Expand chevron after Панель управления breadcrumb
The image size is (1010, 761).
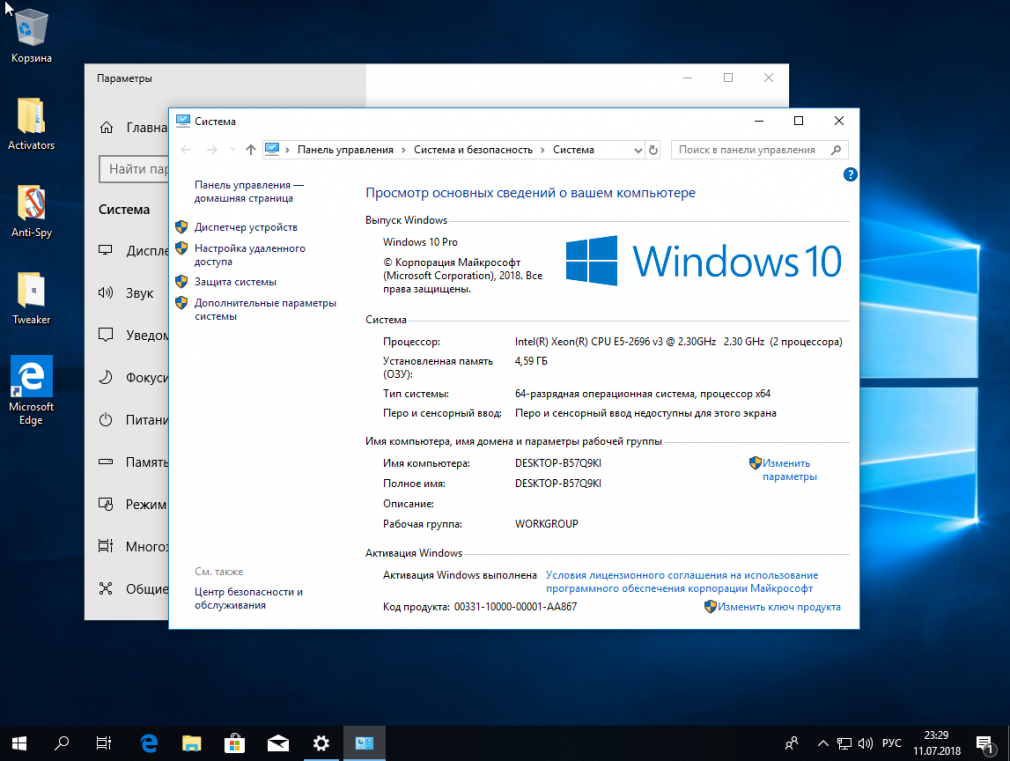403,150
